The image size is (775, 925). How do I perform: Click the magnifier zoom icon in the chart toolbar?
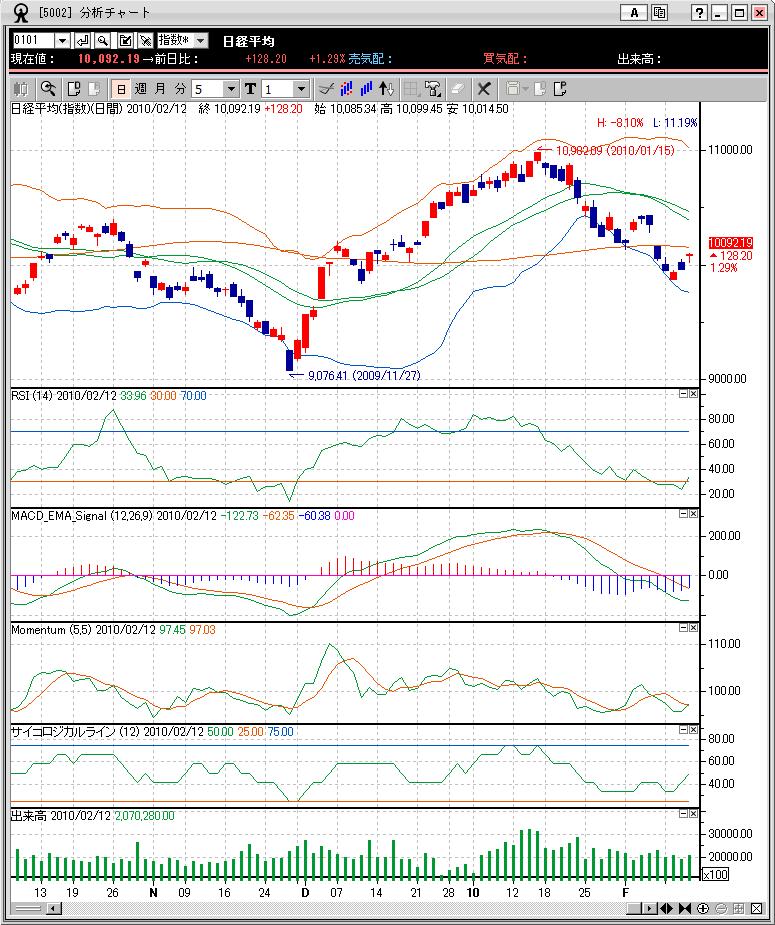(47, 89)
